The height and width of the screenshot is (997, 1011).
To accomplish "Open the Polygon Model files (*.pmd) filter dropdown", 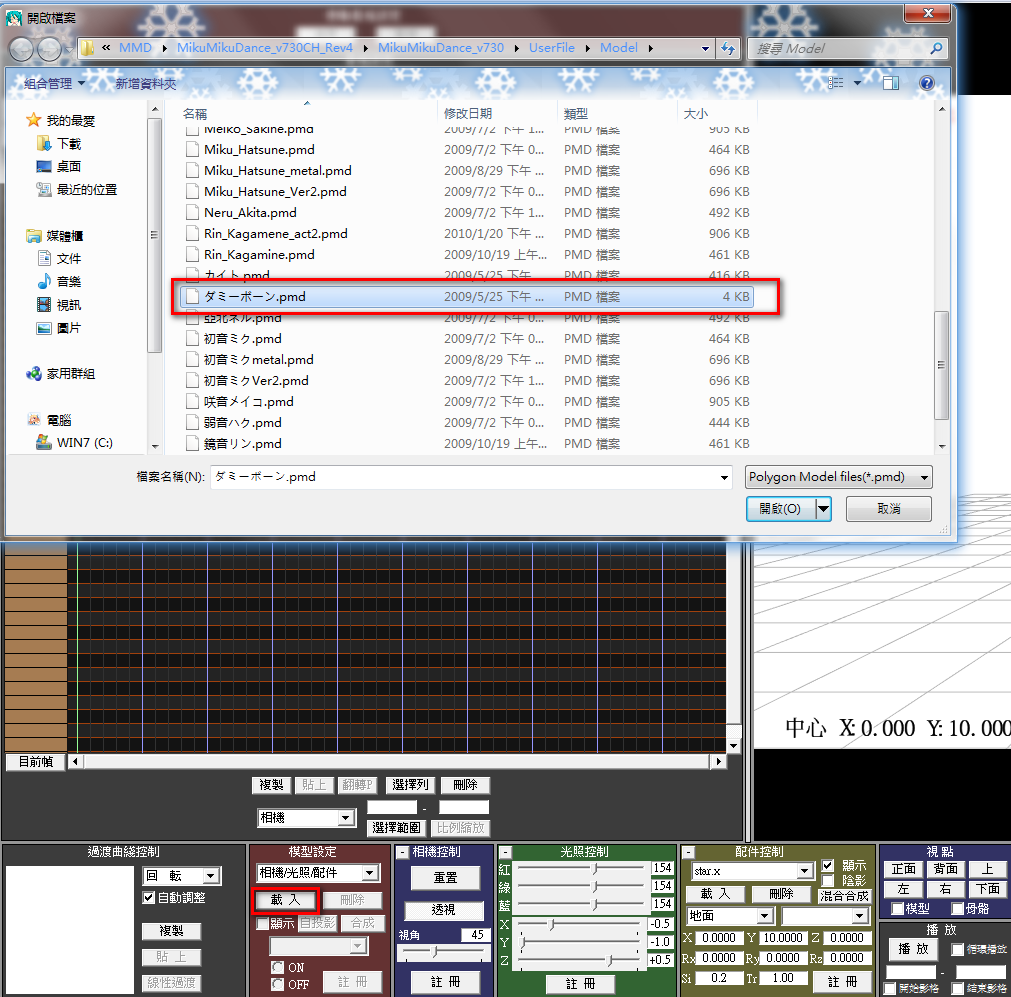I will point(838,477).
